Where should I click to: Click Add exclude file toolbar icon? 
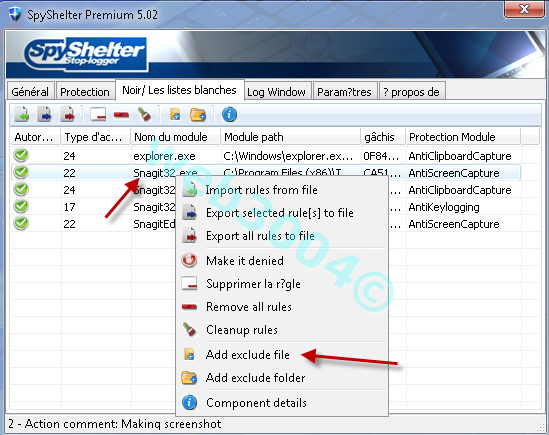pyautogui.click(x=175, y=115)
